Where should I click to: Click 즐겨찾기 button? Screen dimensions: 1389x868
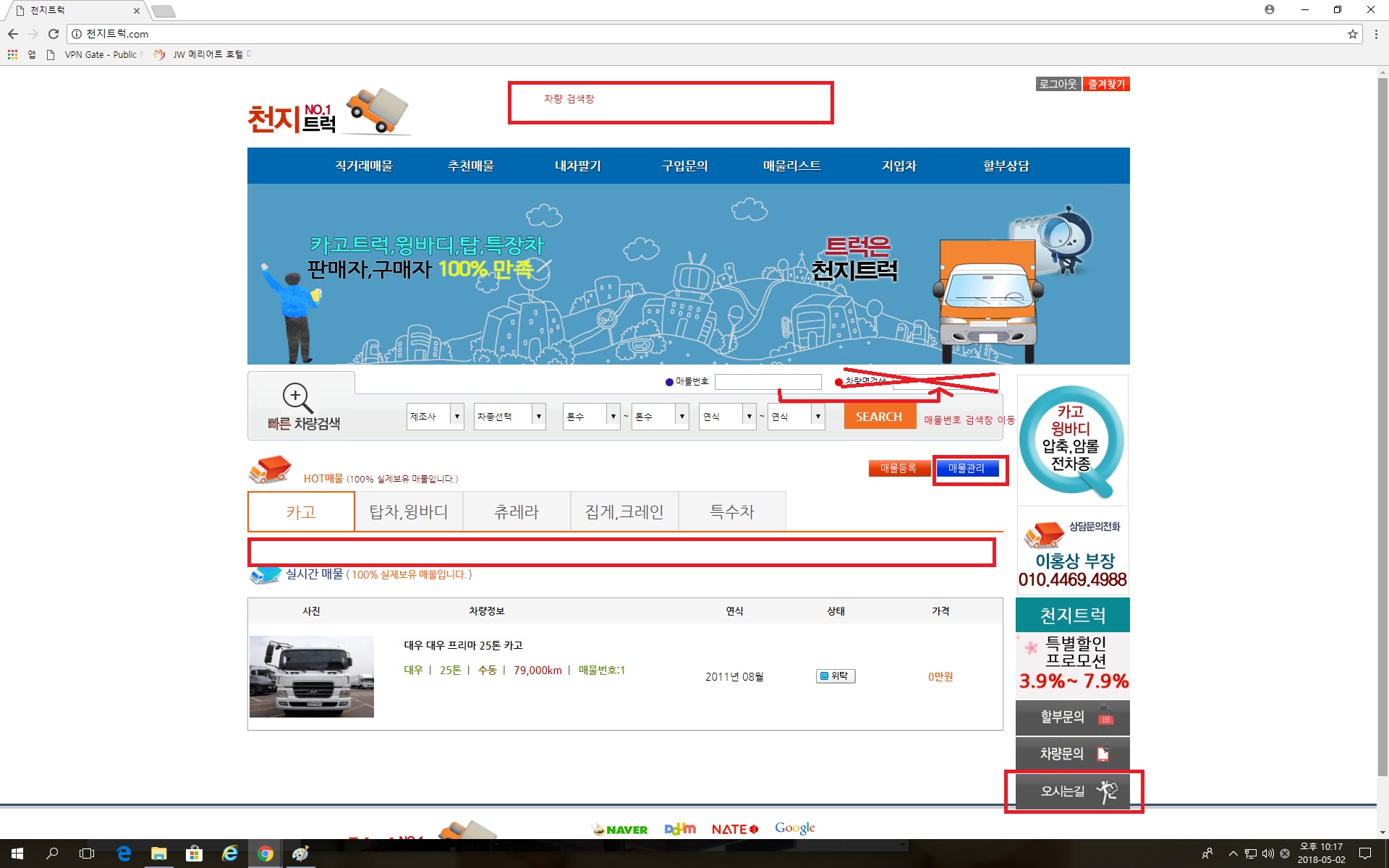click(x=1106, y=85)
